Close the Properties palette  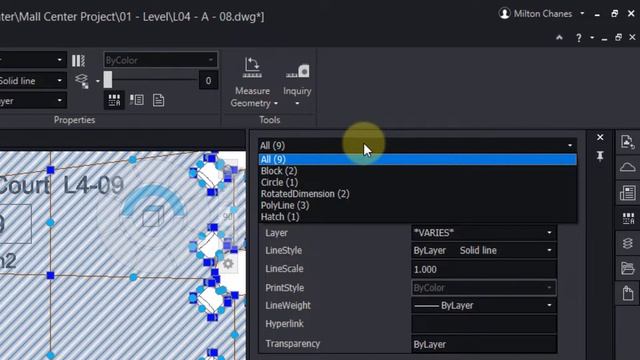tap(600, 138)
